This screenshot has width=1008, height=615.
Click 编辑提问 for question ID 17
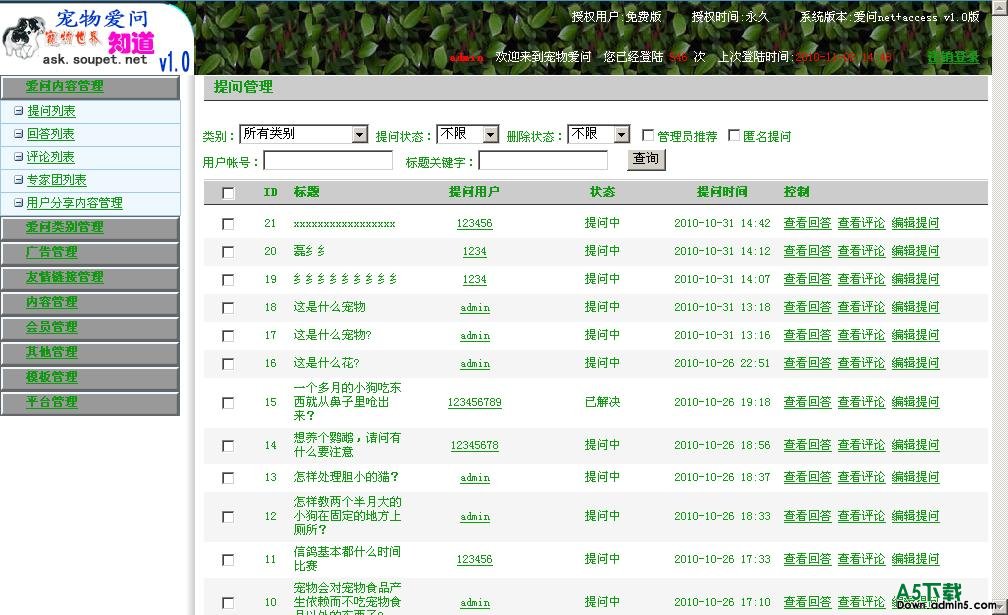pyautogui.click(x=915, y=335)
